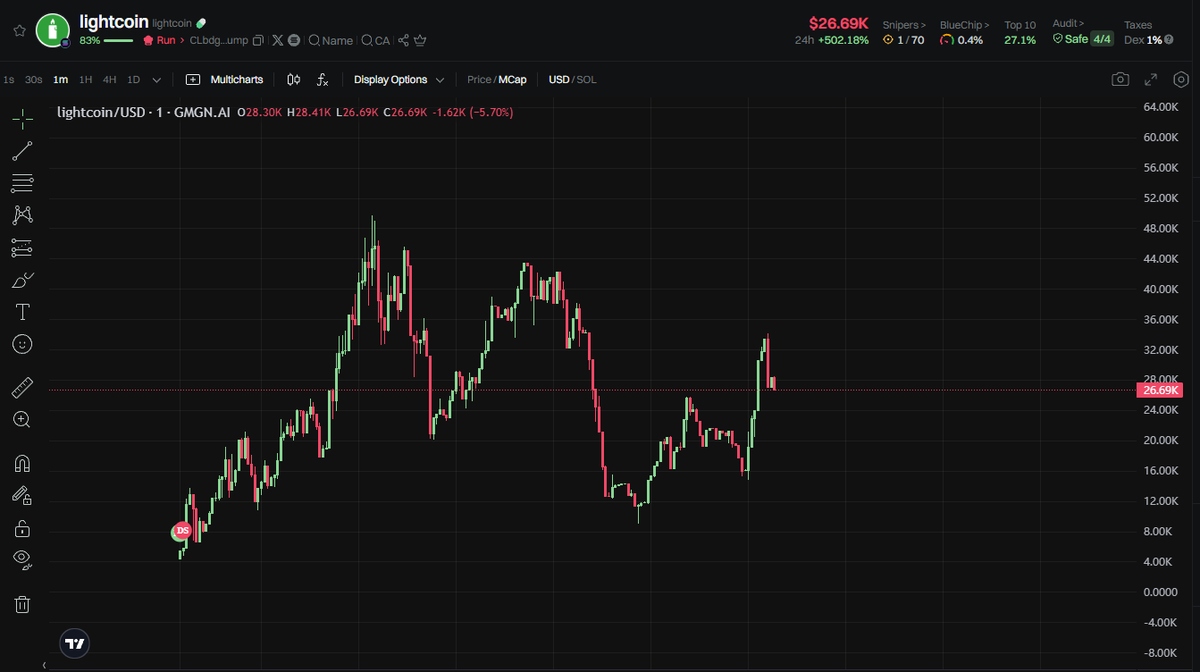Toggle lock all drawings

click(22, 527)
